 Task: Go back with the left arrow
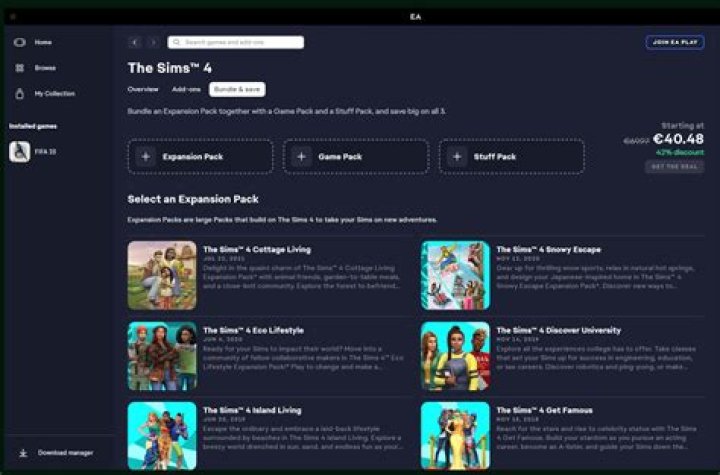tap(136, 43)
